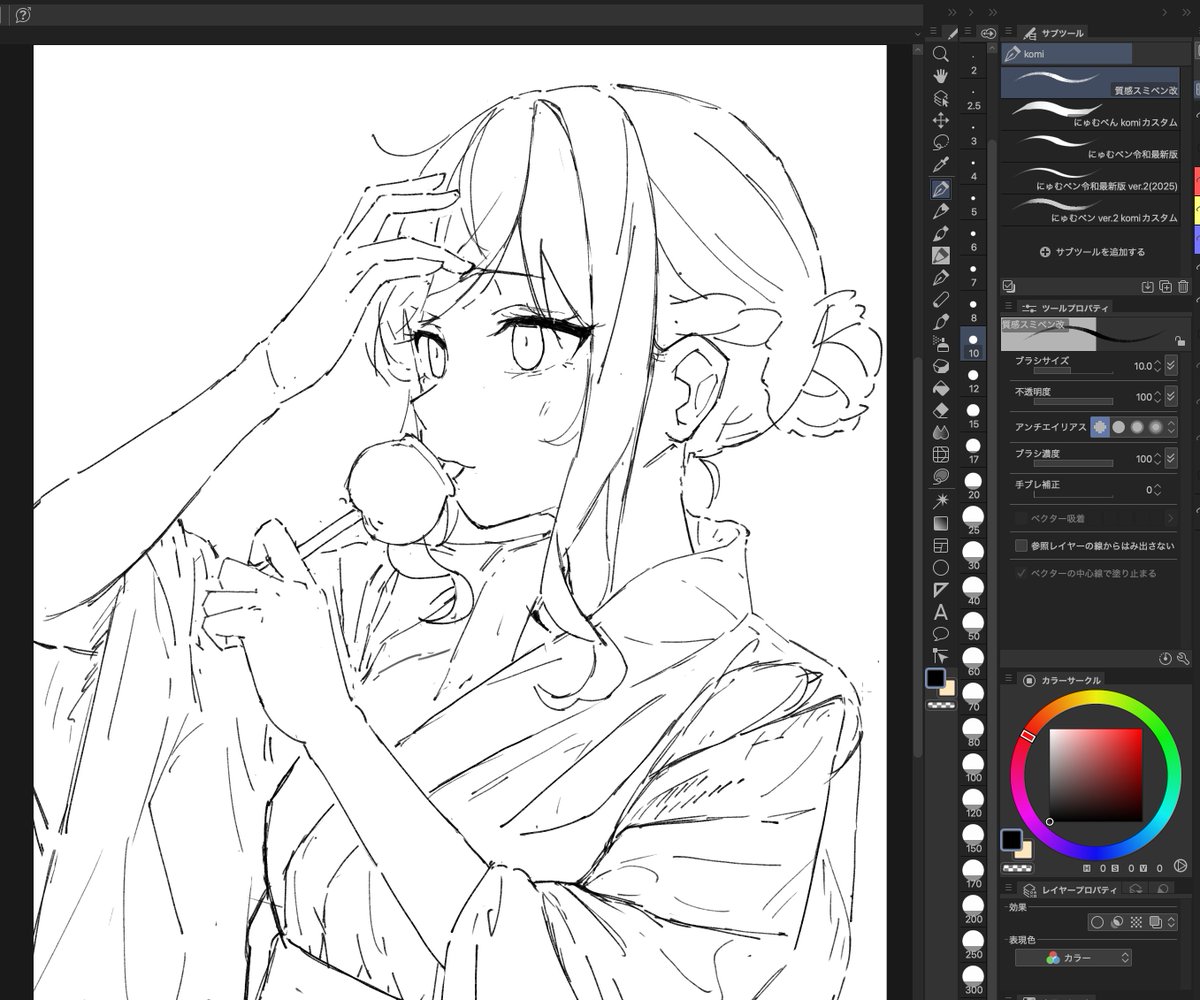Expand the anti-aliasing options stepper

pyautogui.click(x=1171, y=427)
